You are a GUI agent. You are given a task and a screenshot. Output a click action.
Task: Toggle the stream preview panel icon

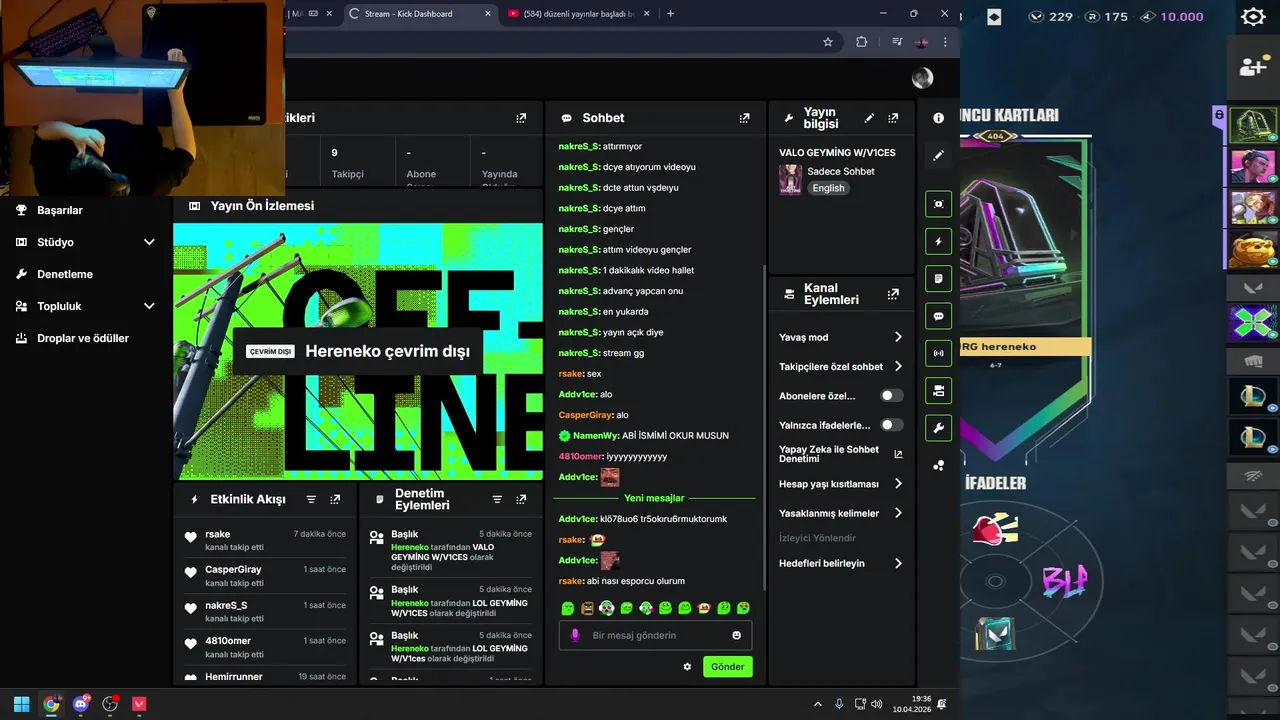(x=938, y=204)
